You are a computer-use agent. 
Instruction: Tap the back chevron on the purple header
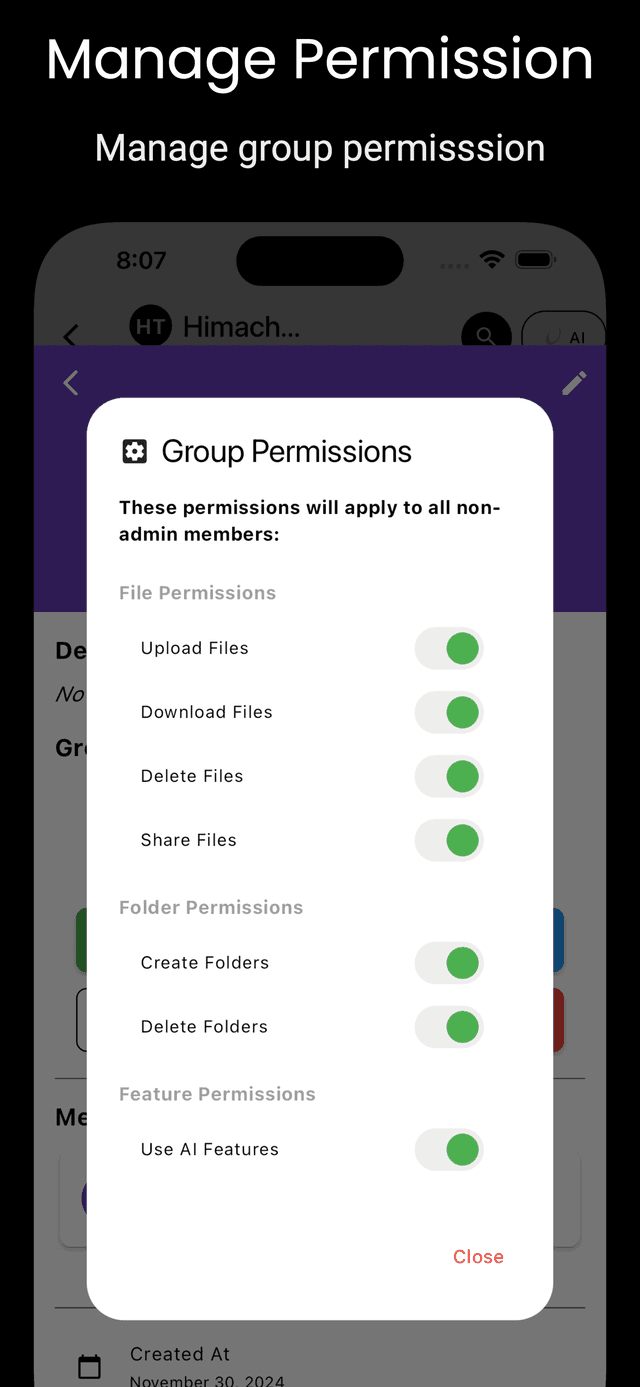pos(70,383)
